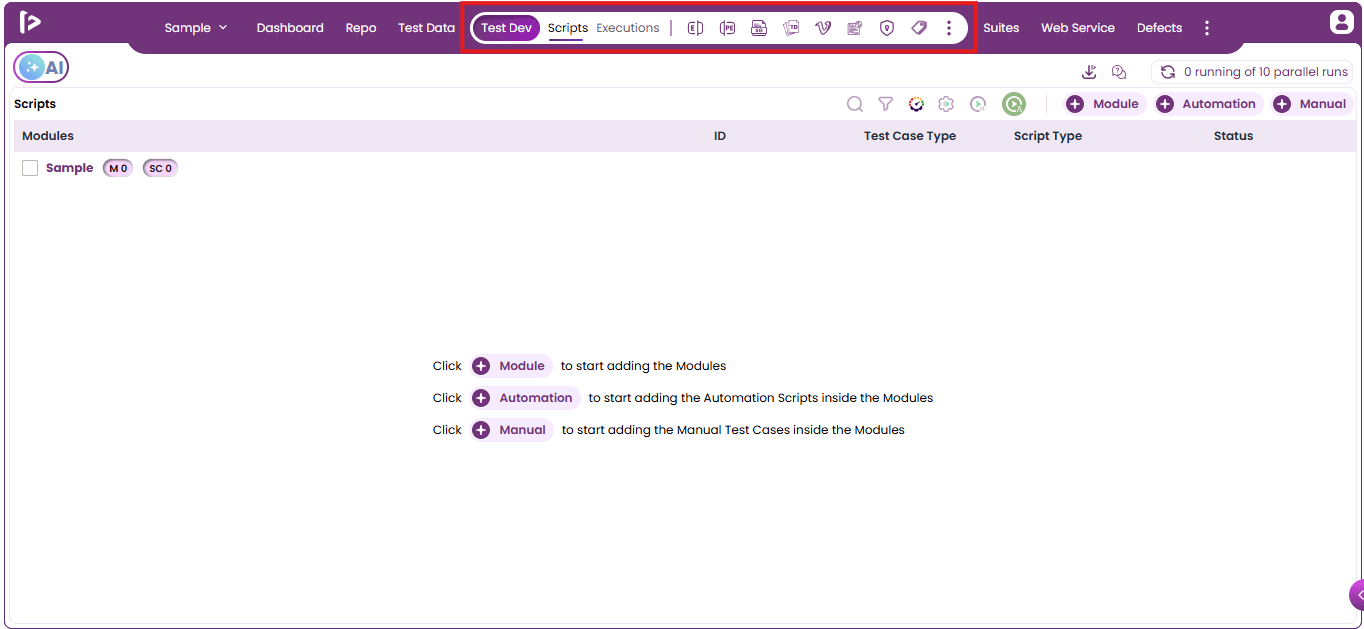Image resolution: width=1364 pixels, height=629 pixels.
Task: Click the colorful gauge icon in Scripts toolbar
Action: tap(916, 104)
